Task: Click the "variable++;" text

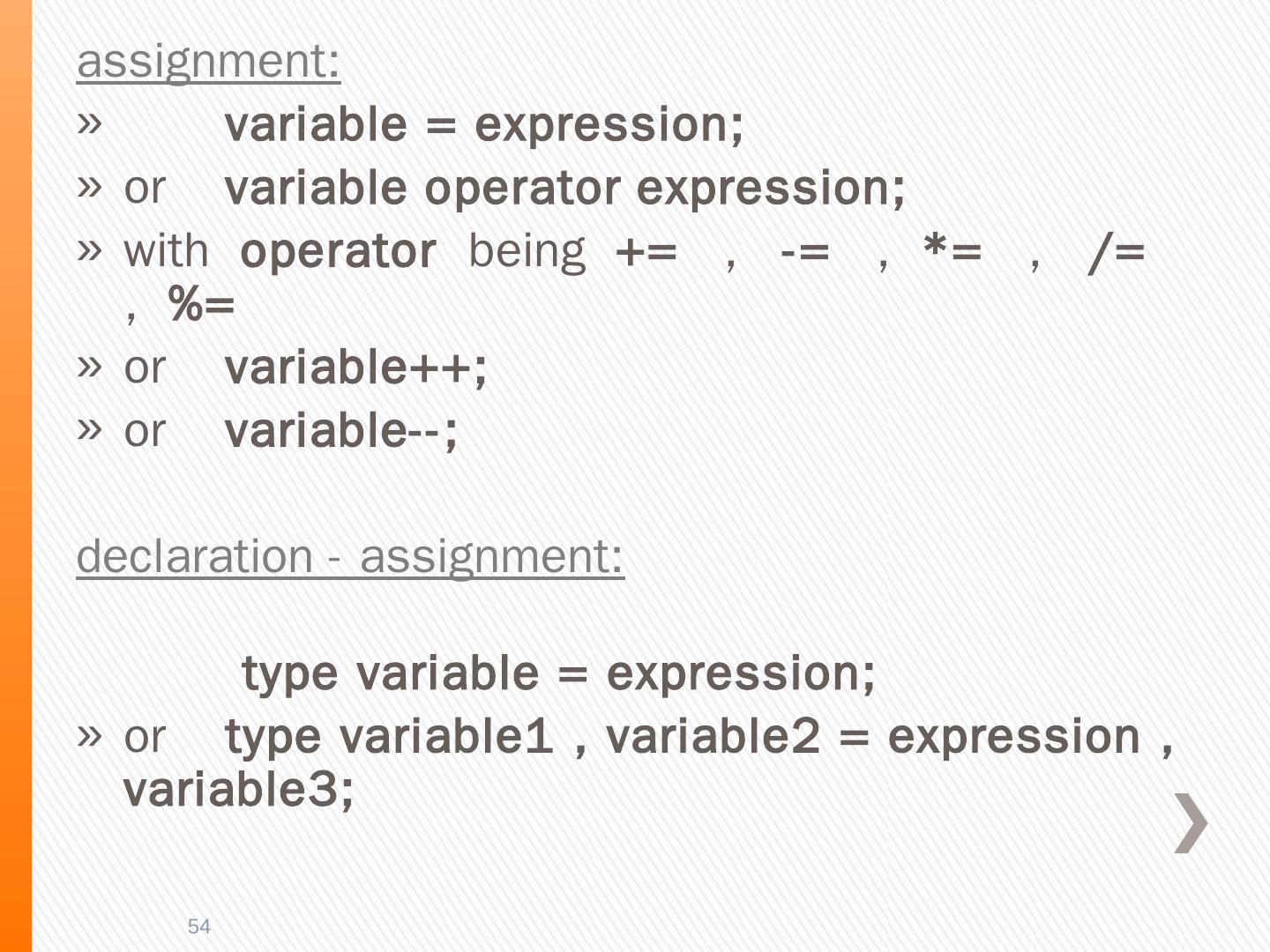Action: point(355,368)
